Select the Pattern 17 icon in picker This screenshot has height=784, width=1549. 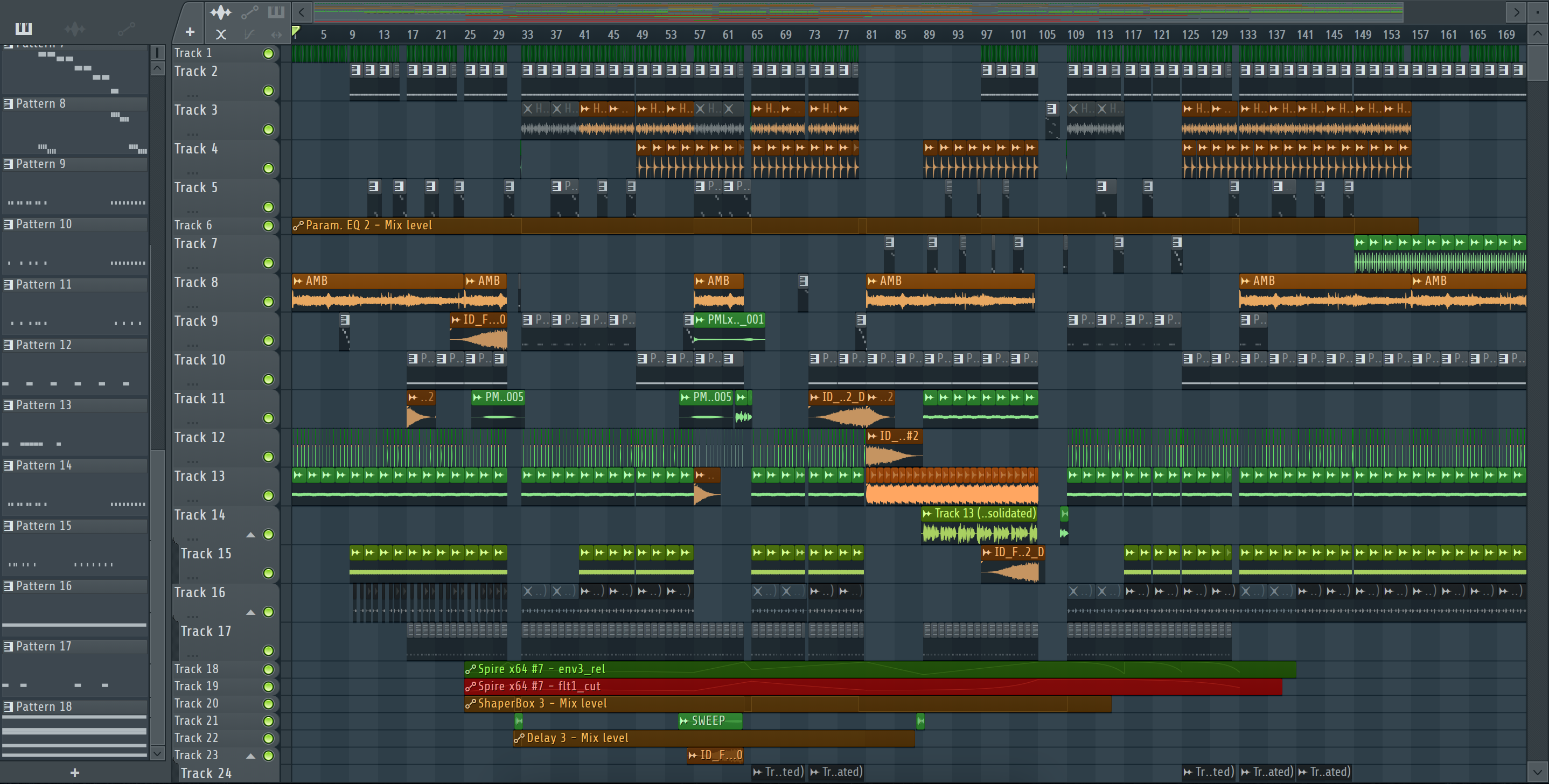(x=9, y=646)
